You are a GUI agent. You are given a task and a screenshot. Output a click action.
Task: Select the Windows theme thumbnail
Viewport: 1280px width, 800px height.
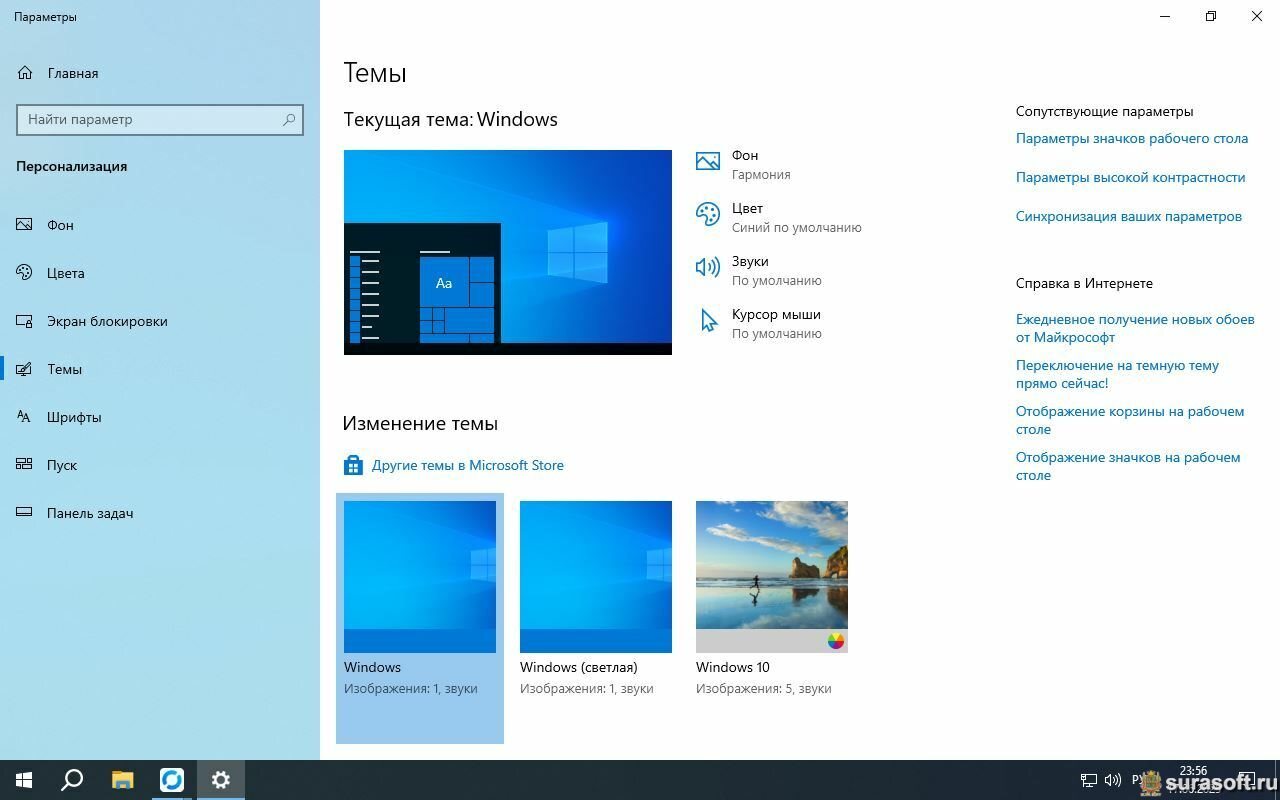420,577
